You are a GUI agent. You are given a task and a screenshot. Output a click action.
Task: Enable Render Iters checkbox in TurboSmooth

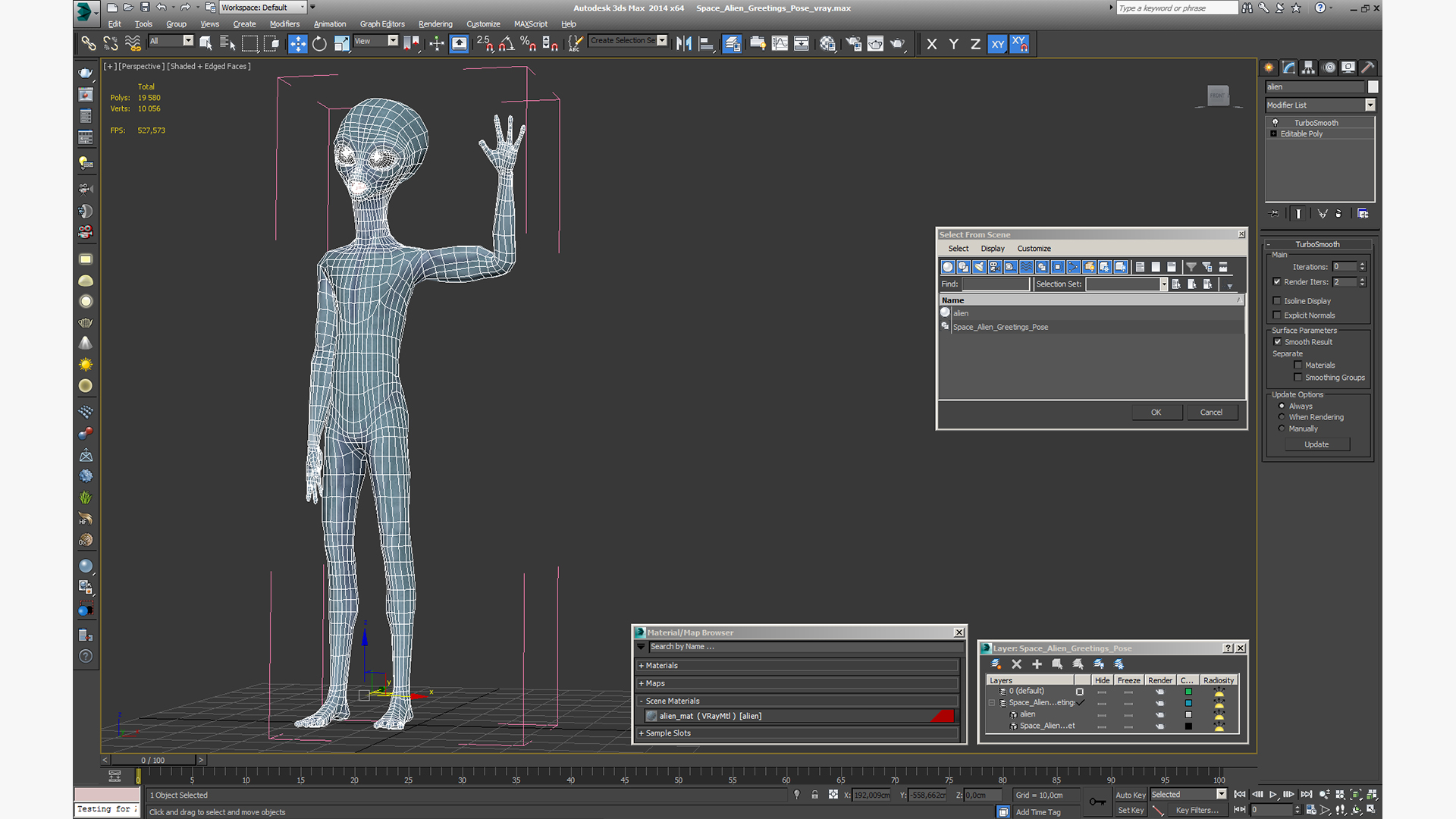click(x=1278, y=281)
